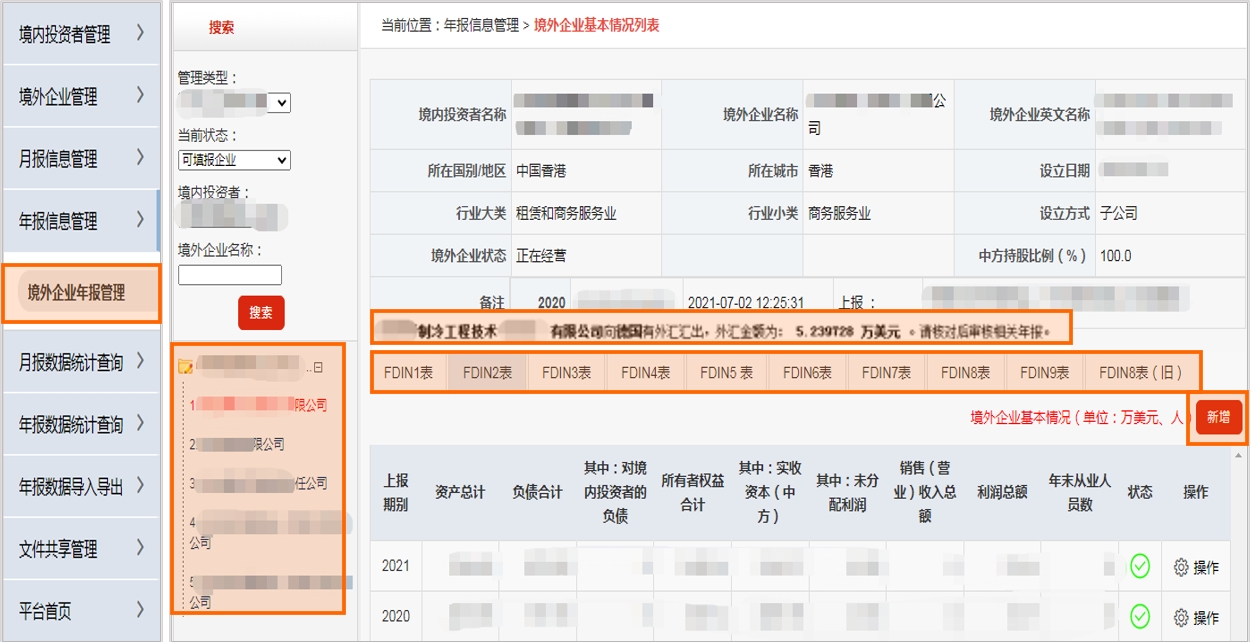Select the first company in the tree list
The image size is (1251, 642).
[x=260, y=405]
